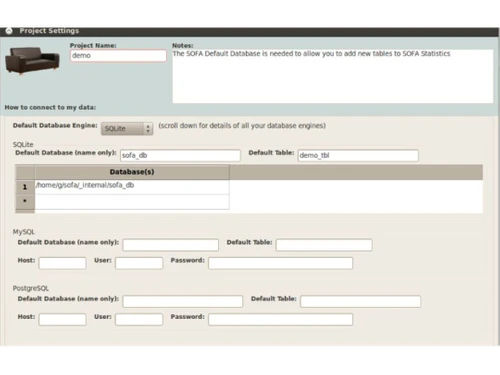
Task: Click the MySQL User field
Action: tap(139, 263)
